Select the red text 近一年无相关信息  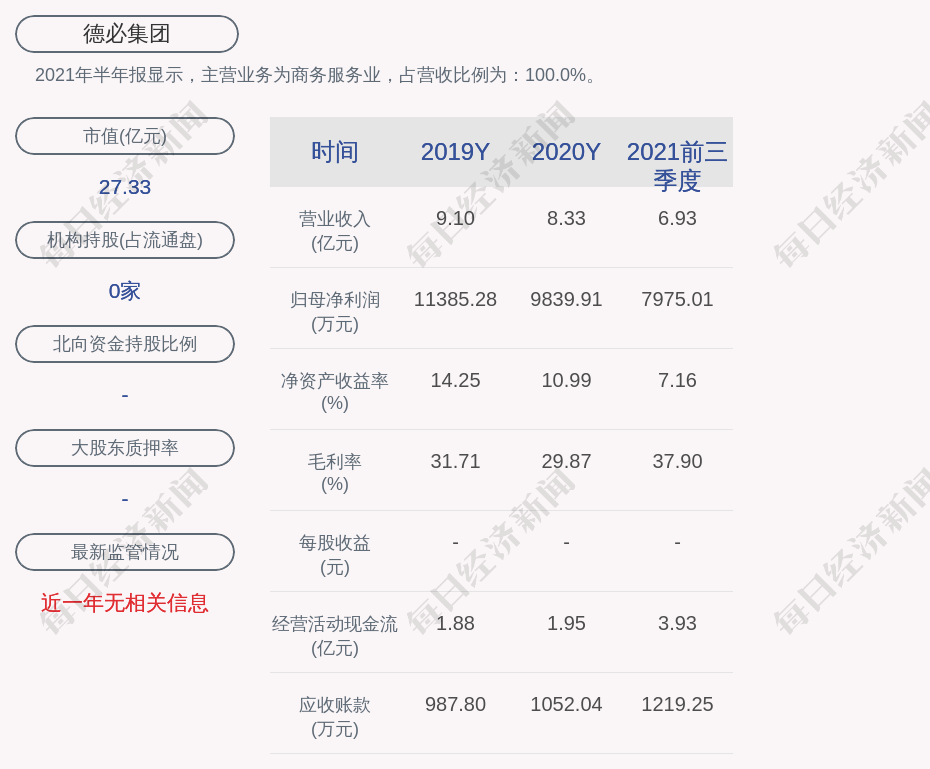[x=125, y=603]
